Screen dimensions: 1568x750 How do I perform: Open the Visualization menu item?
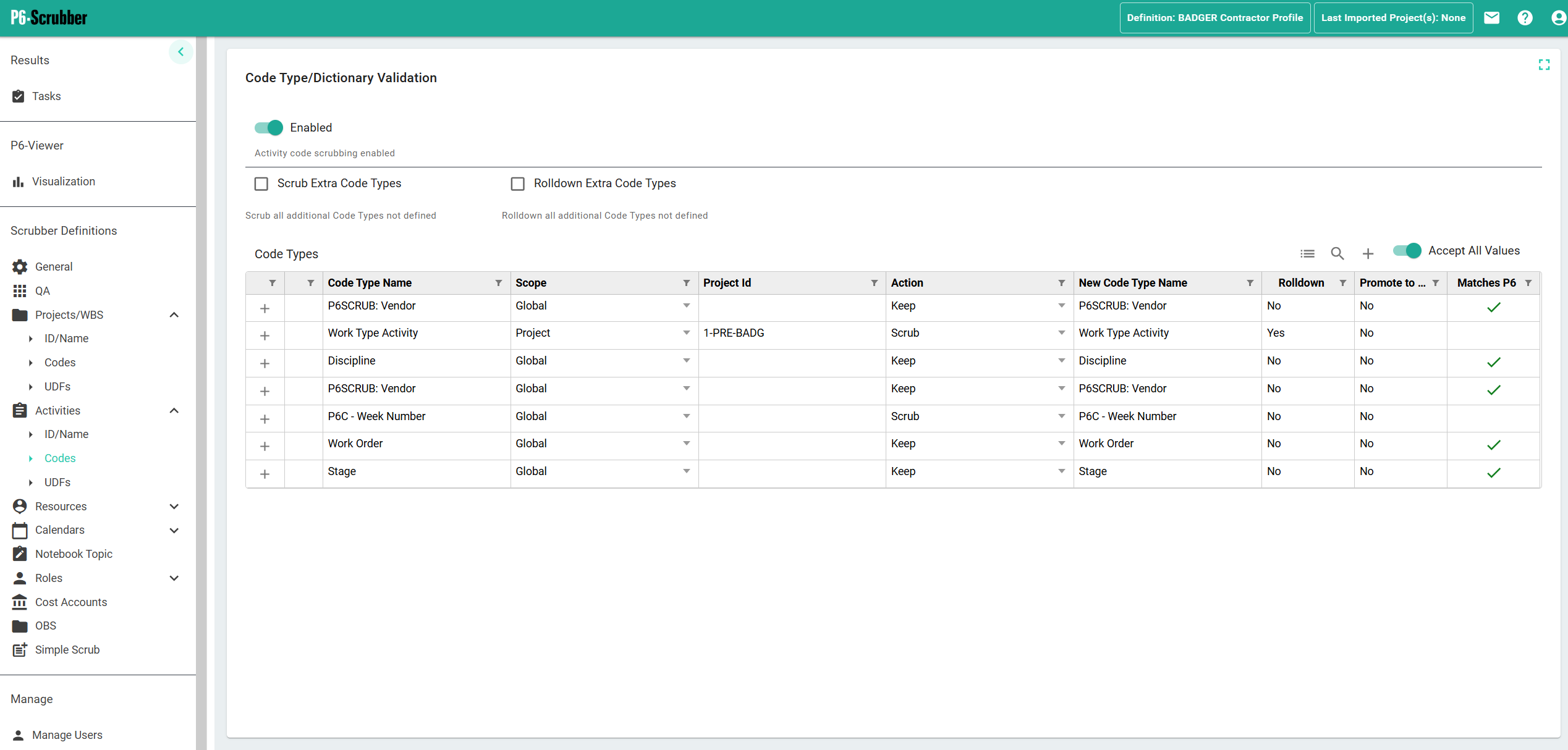tap(63, 182)
